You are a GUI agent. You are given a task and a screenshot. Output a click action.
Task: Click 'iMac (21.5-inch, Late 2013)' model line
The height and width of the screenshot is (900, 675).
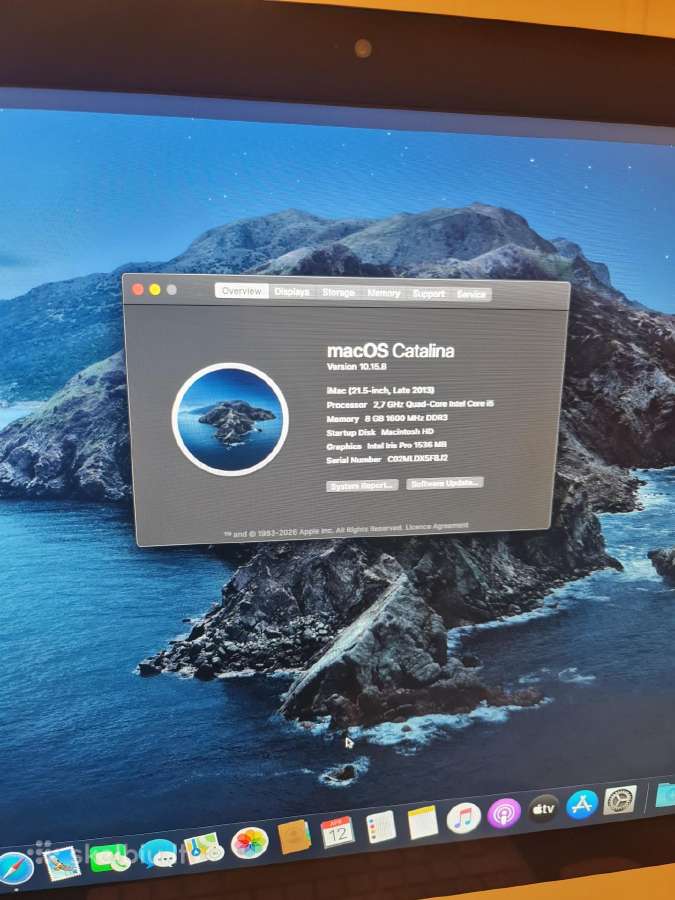pos(381,390)
